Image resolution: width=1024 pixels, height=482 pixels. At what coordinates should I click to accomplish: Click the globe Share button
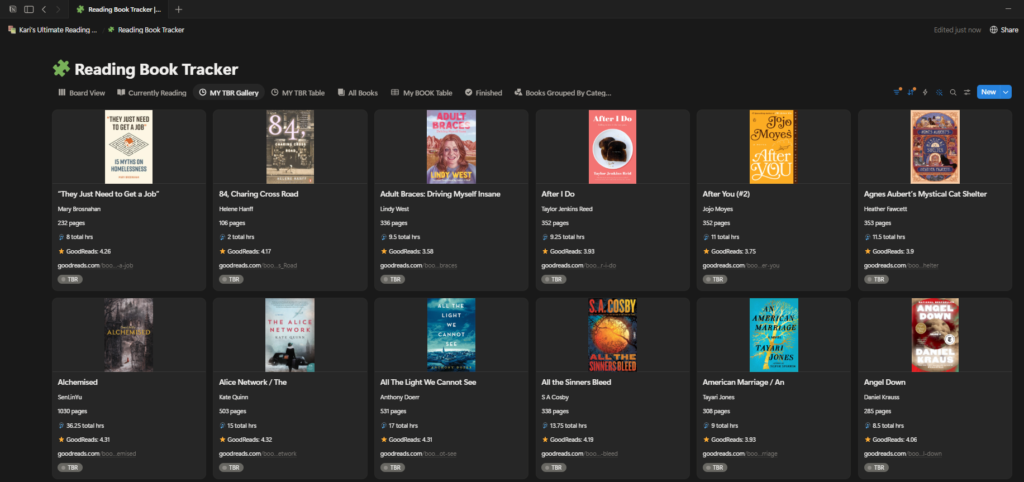pos(1004,29)
